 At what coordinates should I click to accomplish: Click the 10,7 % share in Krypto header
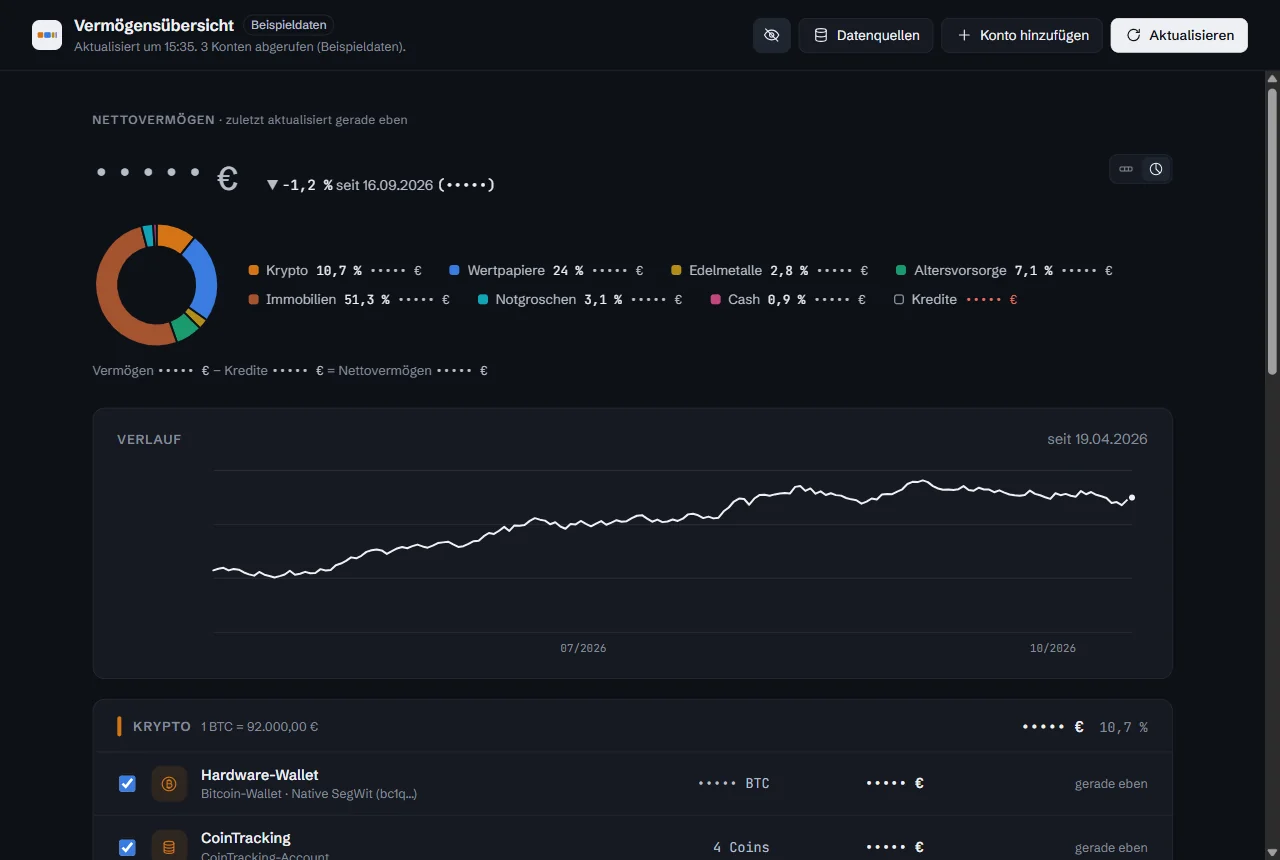click(1123, 727)
